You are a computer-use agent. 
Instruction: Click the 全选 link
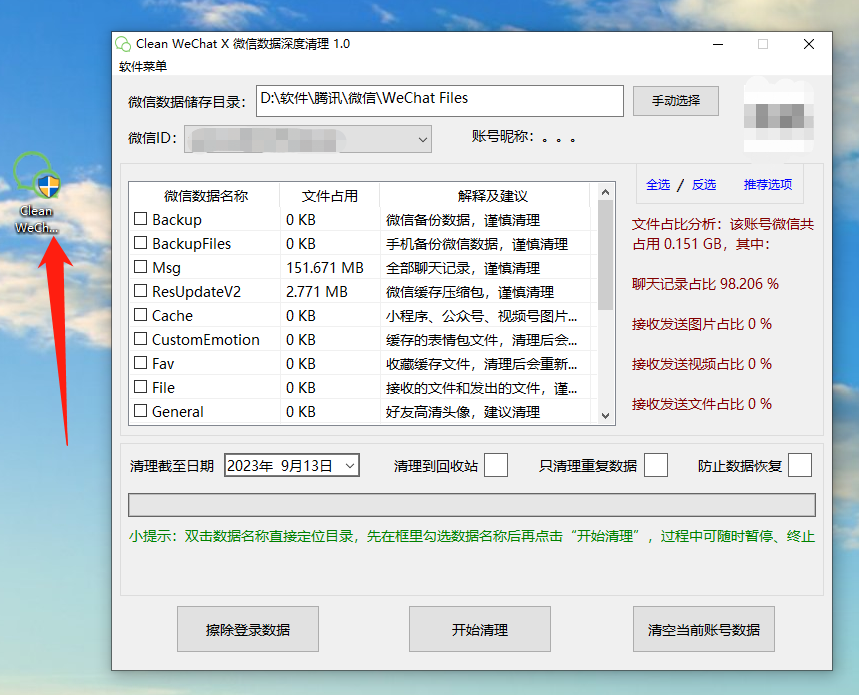pyautogui.click(x=658, y=185)
